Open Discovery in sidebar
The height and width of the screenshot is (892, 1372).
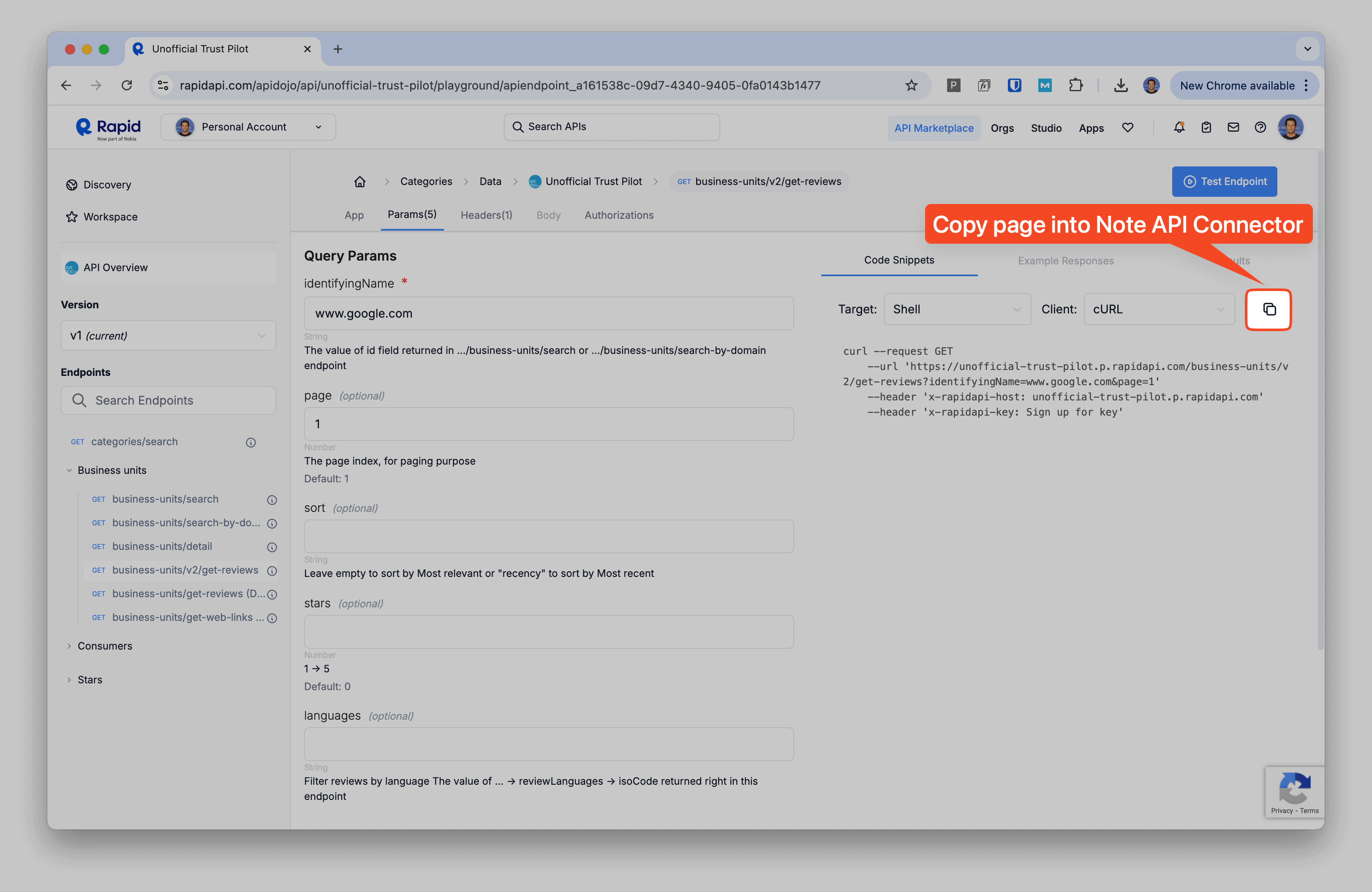[x=98, y=185]
